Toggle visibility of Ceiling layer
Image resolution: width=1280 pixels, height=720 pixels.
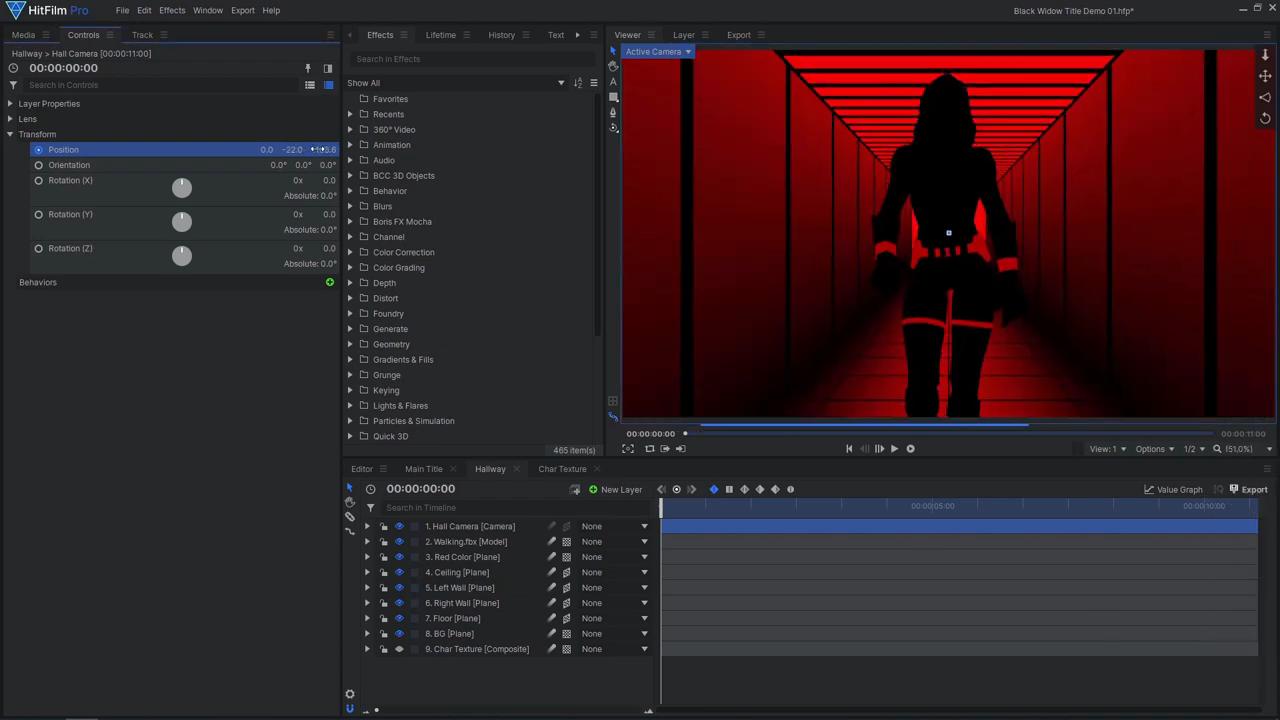(x=399, y=573)
